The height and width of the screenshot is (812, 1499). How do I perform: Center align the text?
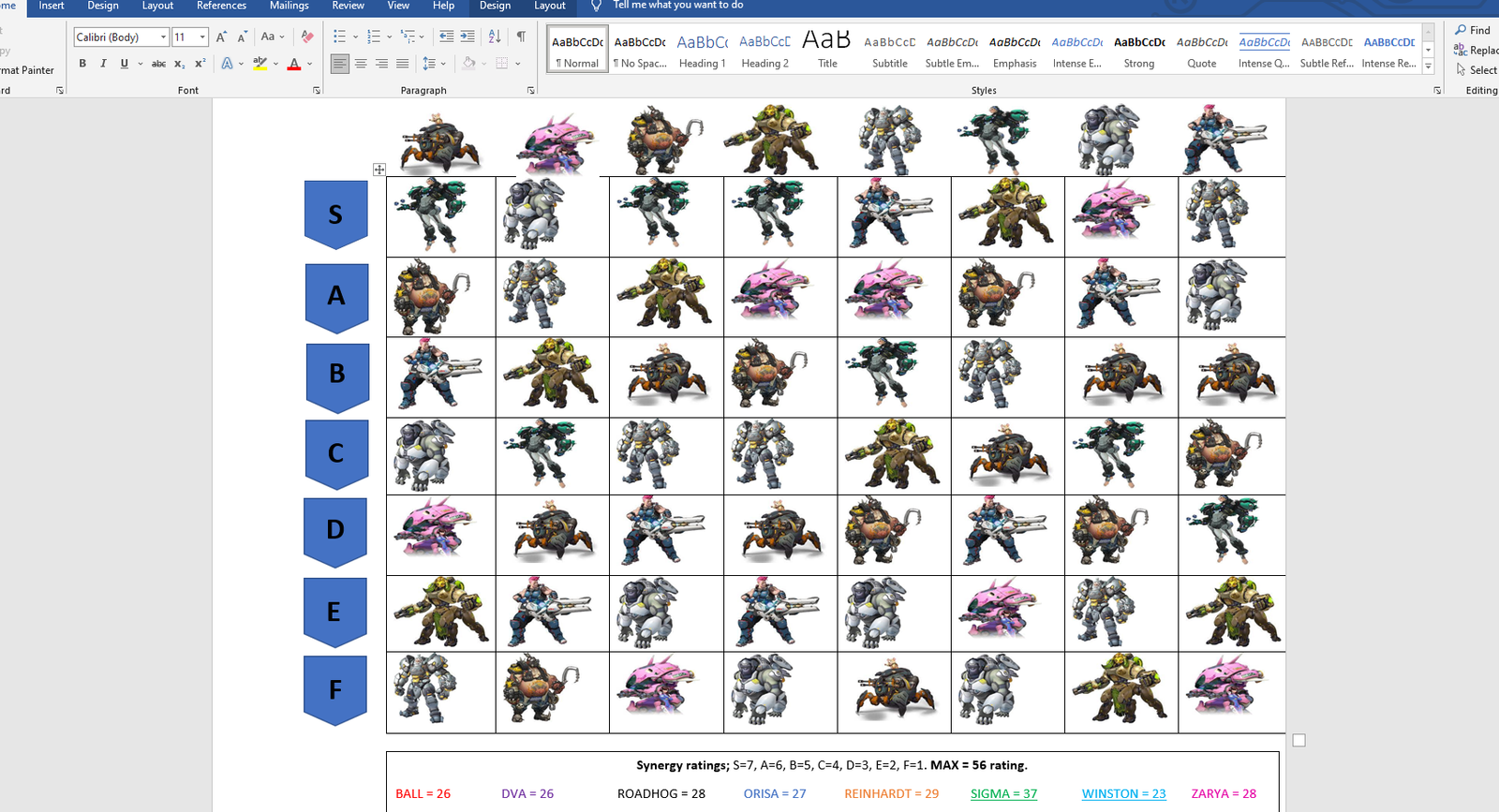point(361,64)
